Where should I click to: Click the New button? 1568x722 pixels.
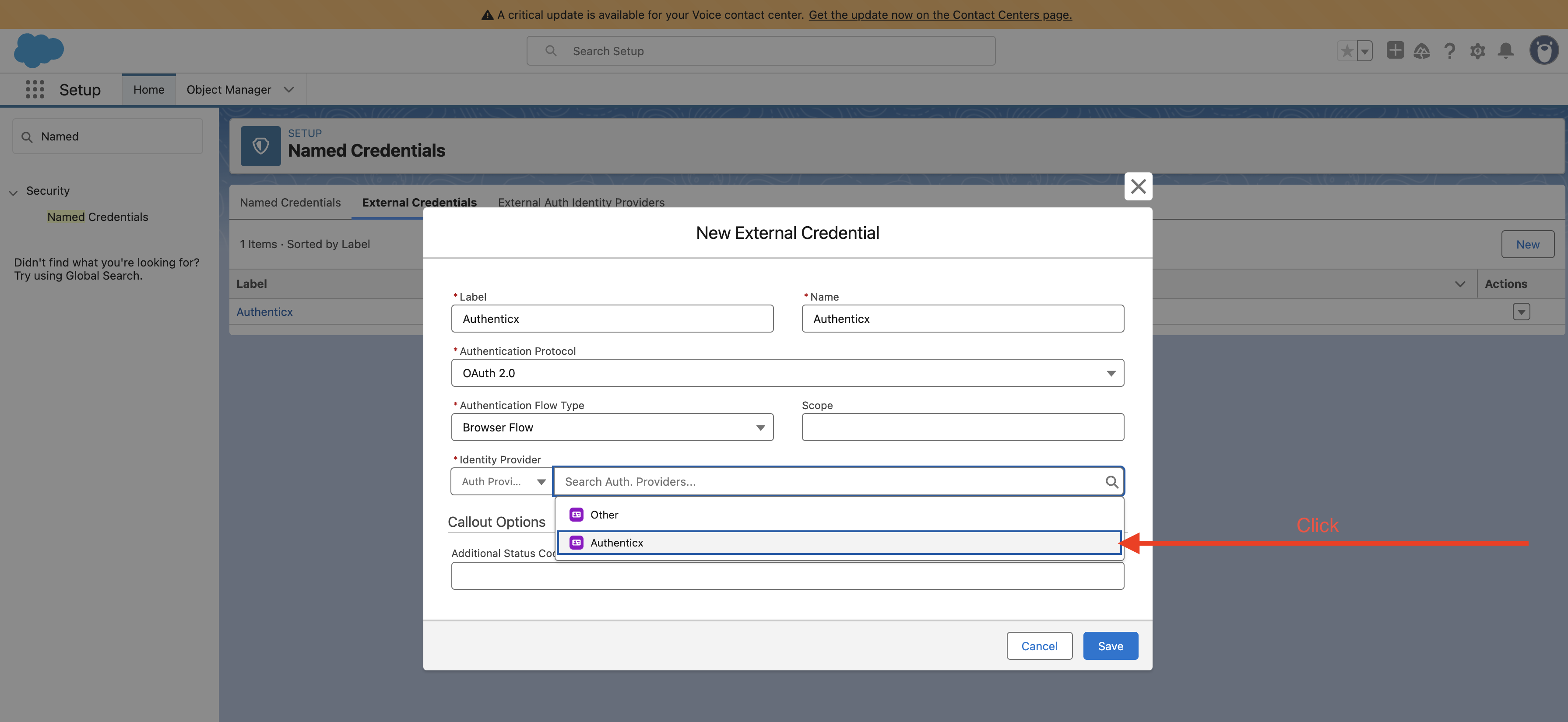(1528, 244)
